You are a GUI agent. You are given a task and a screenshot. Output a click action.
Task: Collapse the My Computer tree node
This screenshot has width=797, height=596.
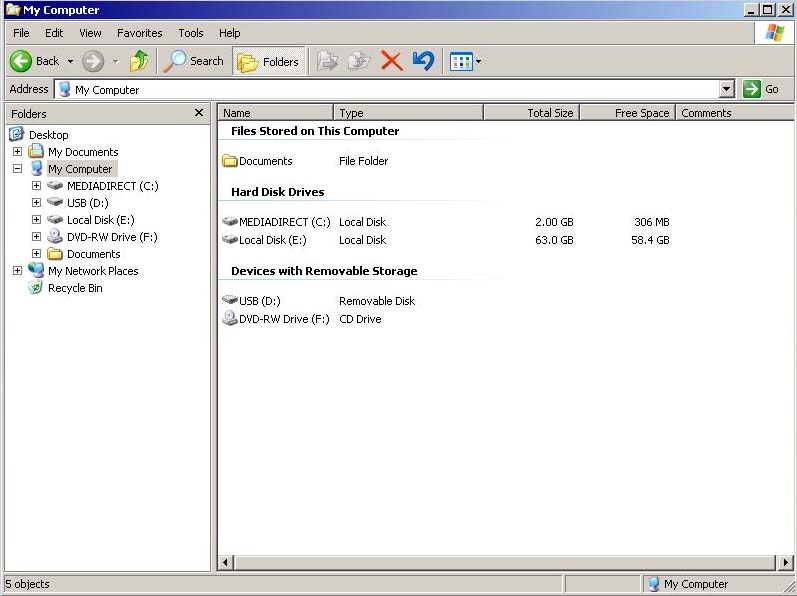(17, 169)
